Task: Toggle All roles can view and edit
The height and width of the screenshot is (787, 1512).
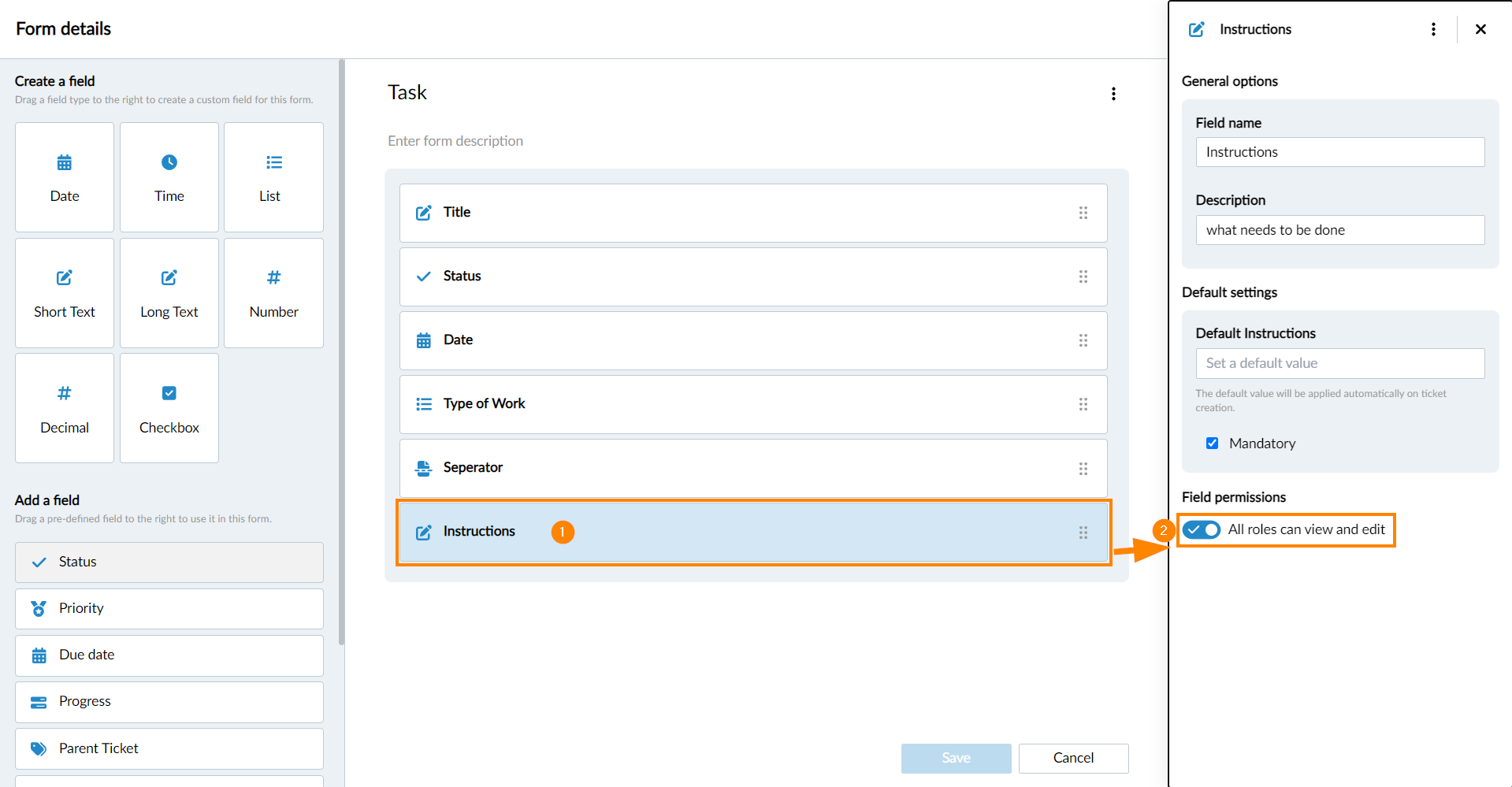Action: [x=1202, y=529]
